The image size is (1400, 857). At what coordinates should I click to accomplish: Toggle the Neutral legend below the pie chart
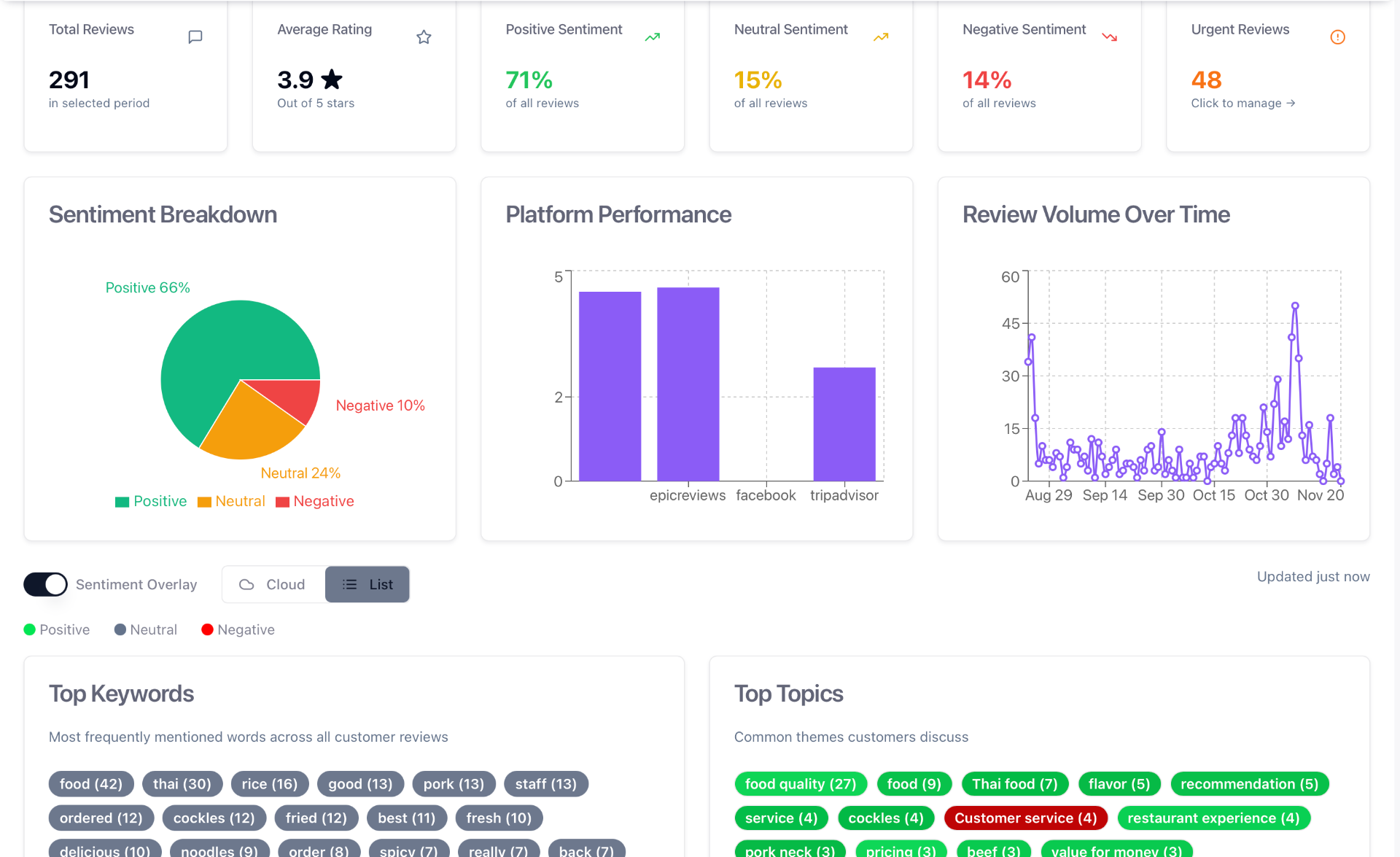231,501
